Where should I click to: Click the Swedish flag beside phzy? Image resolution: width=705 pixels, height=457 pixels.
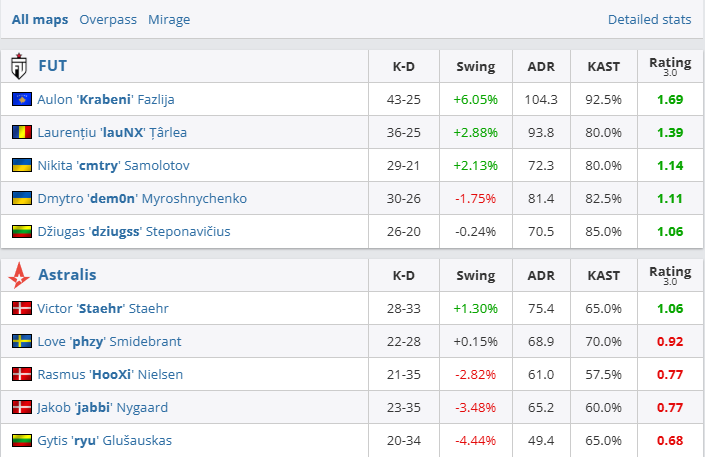(21, 341)
